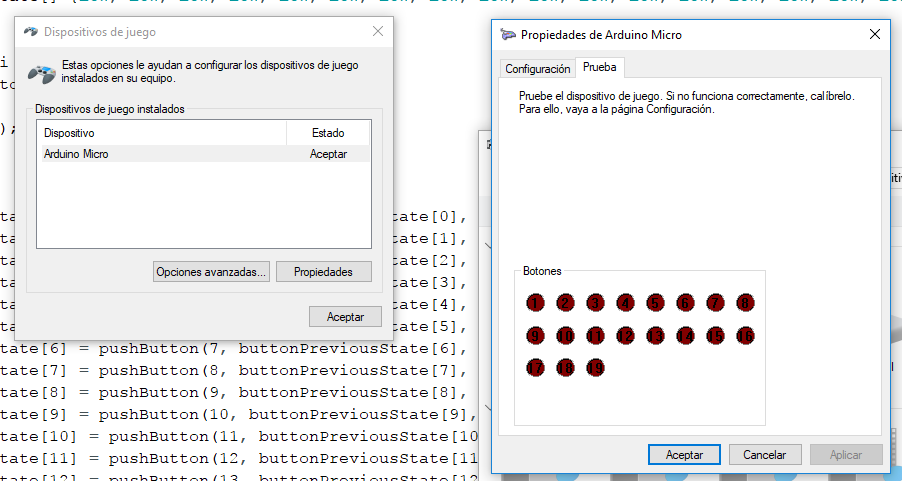
Task: Click Aceptar in Dispositivos de juego dialog
Action: (345, 316)
